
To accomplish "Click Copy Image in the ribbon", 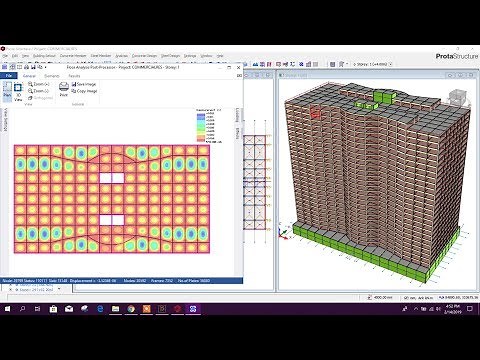I will click(x=84, y=91).
